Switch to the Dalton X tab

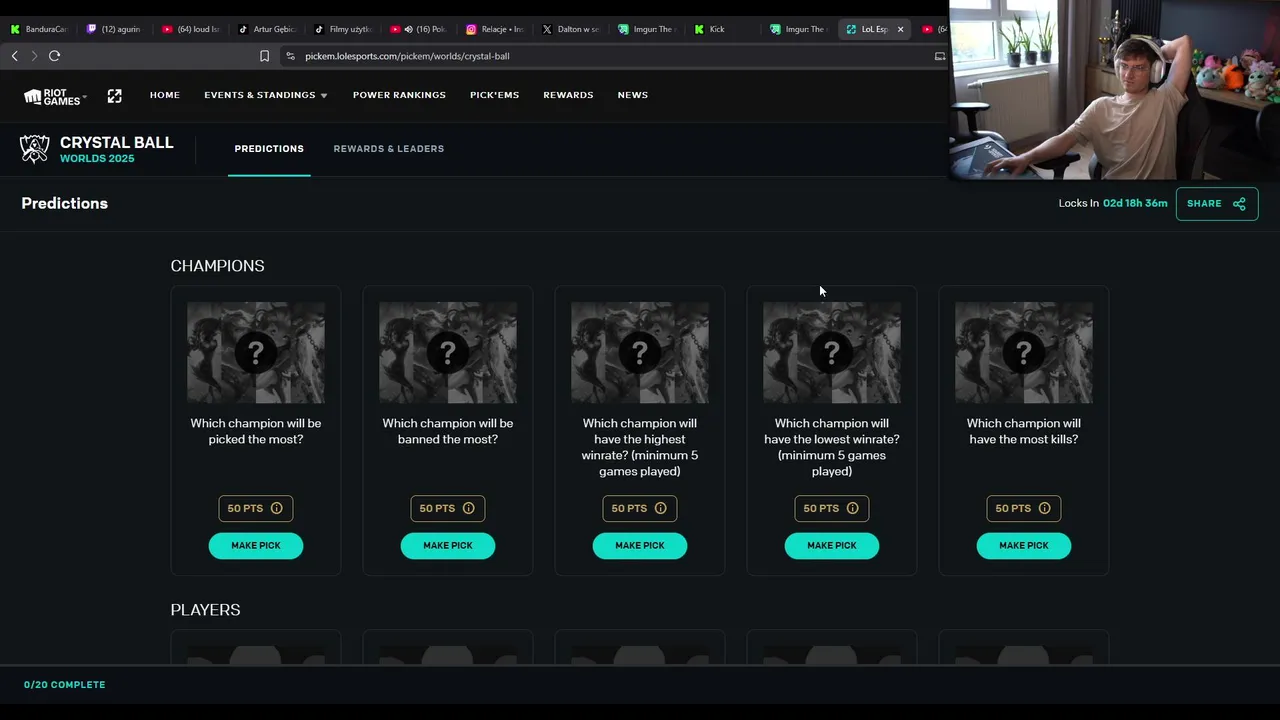(x=572, y=29)
